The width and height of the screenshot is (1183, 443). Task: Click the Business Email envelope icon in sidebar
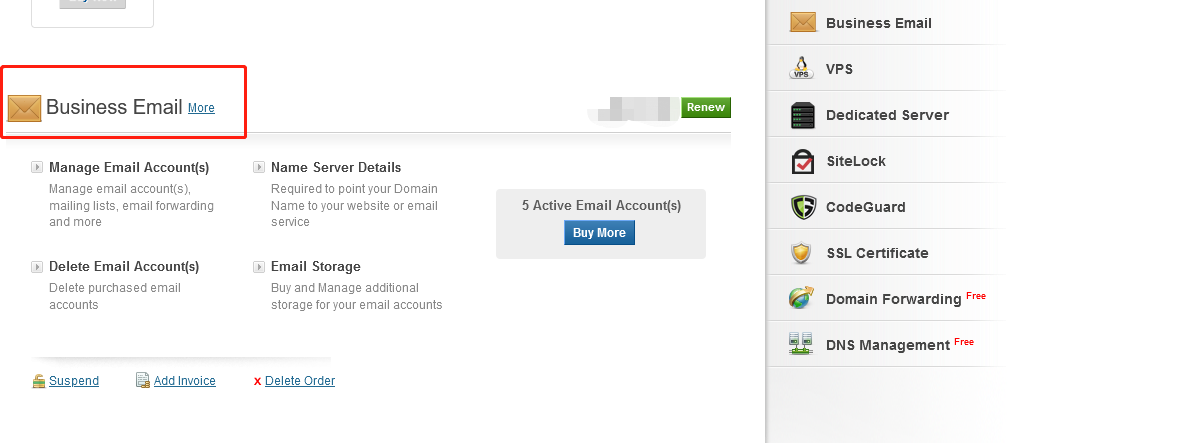coord(803,22)
